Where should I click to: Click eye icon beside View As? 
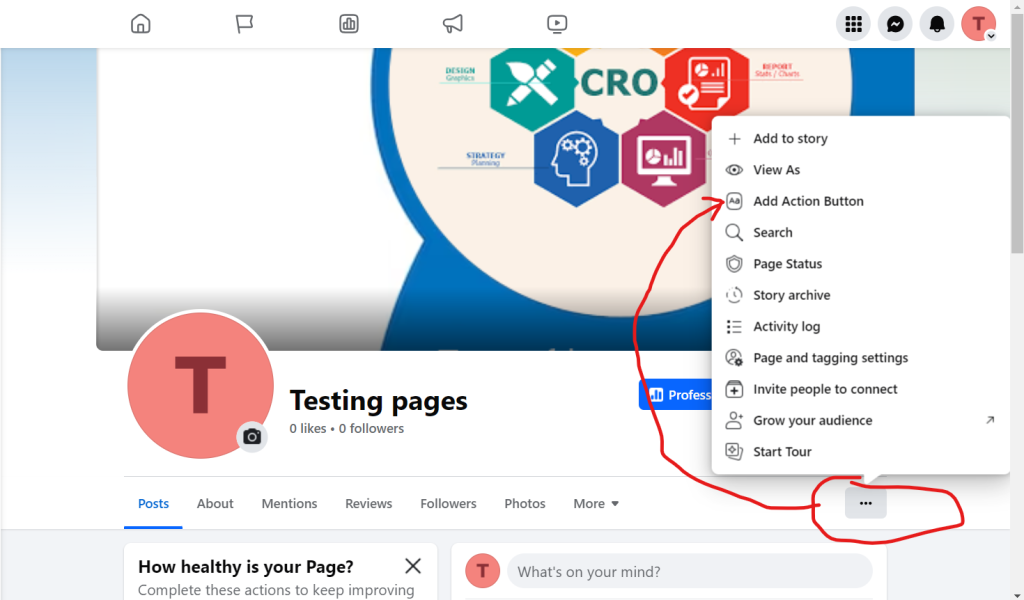pyautogui.click(x=734, y=170)
